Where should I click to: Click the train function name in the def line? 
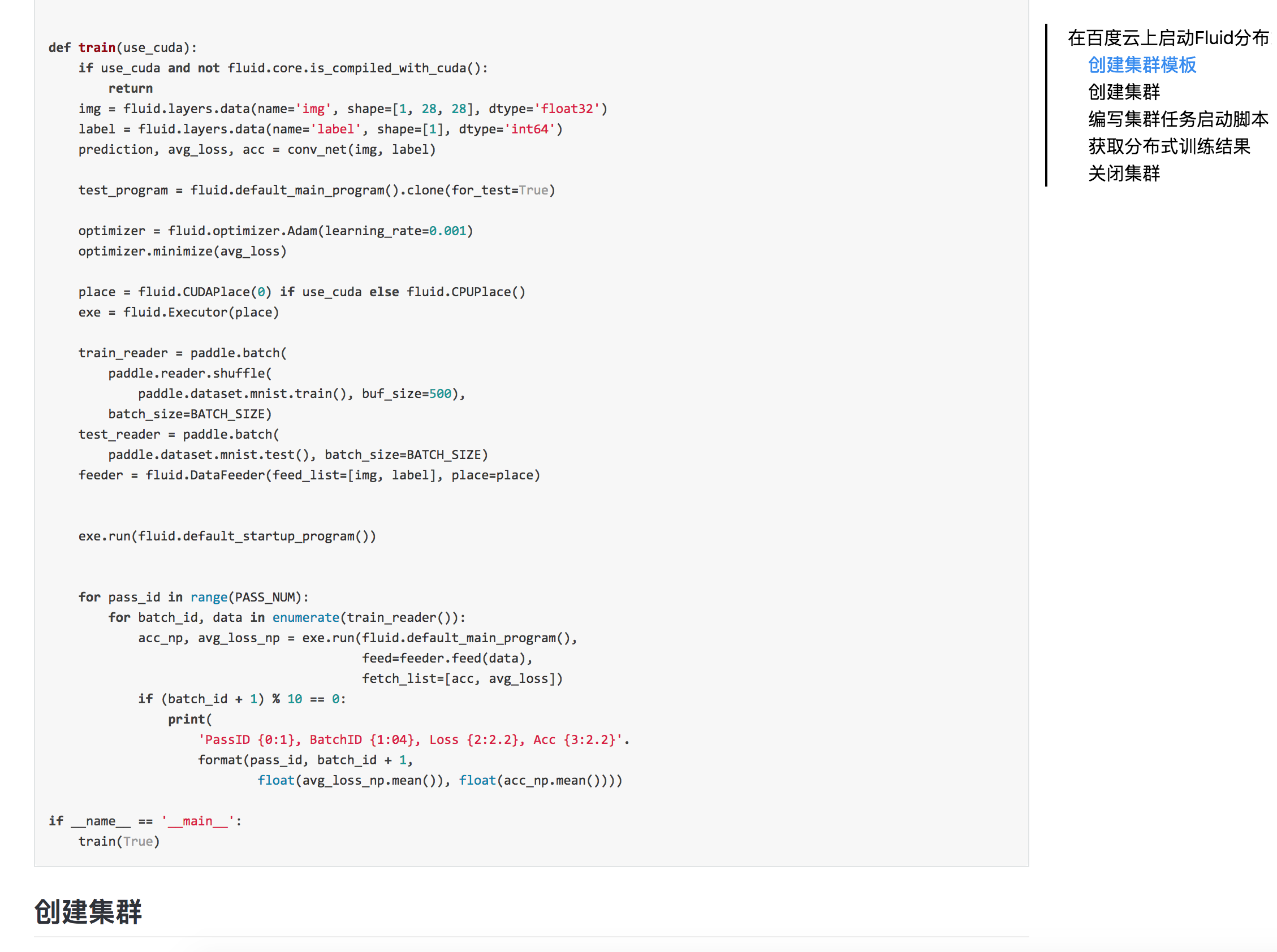[x=96, y=48]
